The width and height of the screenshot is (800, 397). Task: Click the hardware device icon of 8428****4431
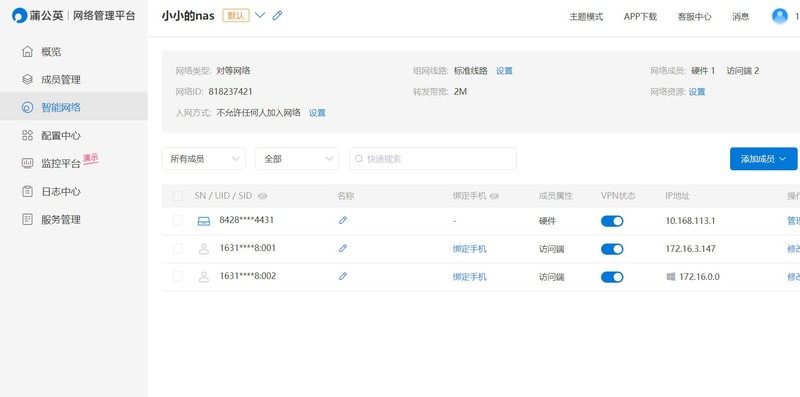point(204,221)
